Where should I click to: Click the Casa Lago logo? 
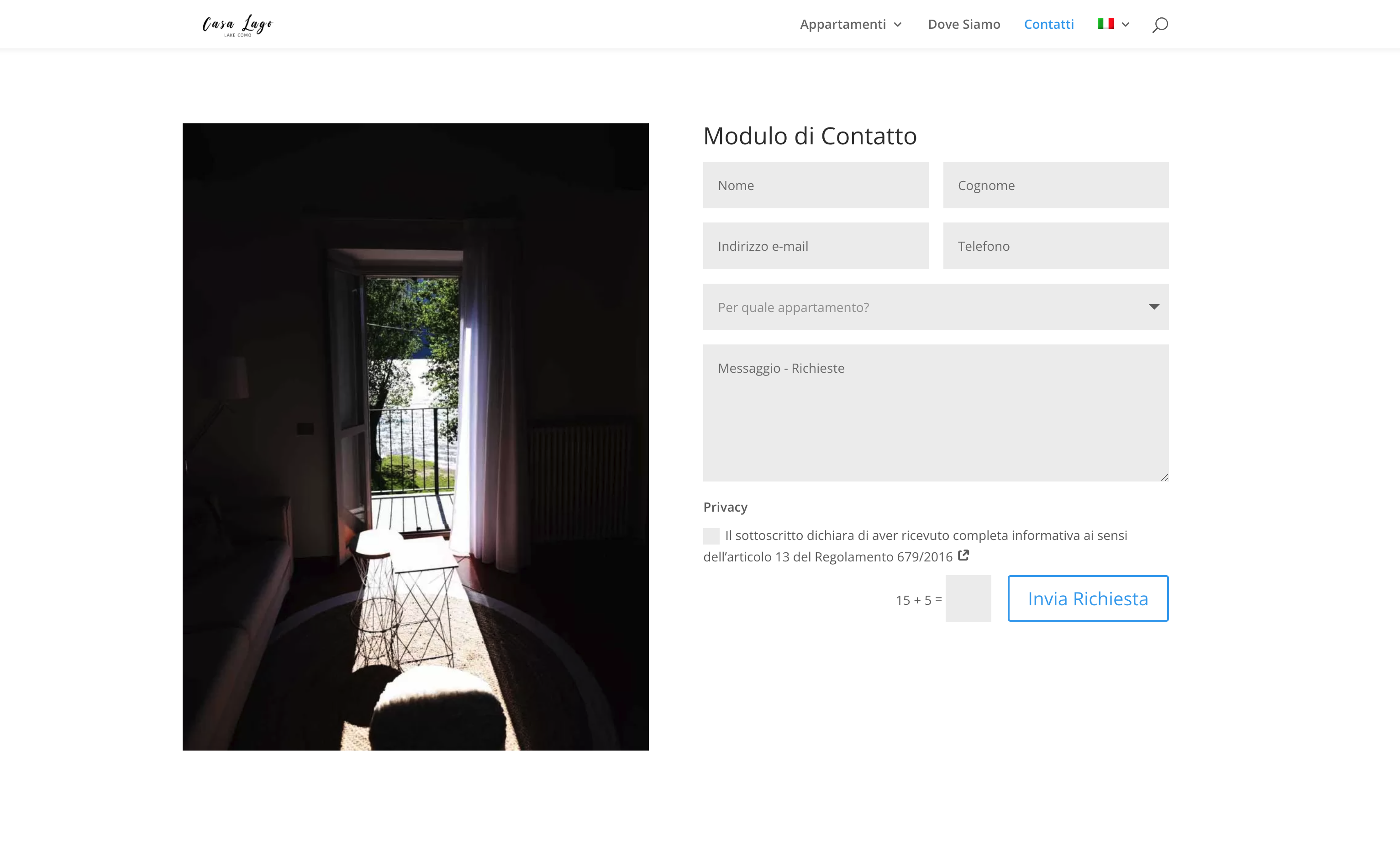point(237,25)
